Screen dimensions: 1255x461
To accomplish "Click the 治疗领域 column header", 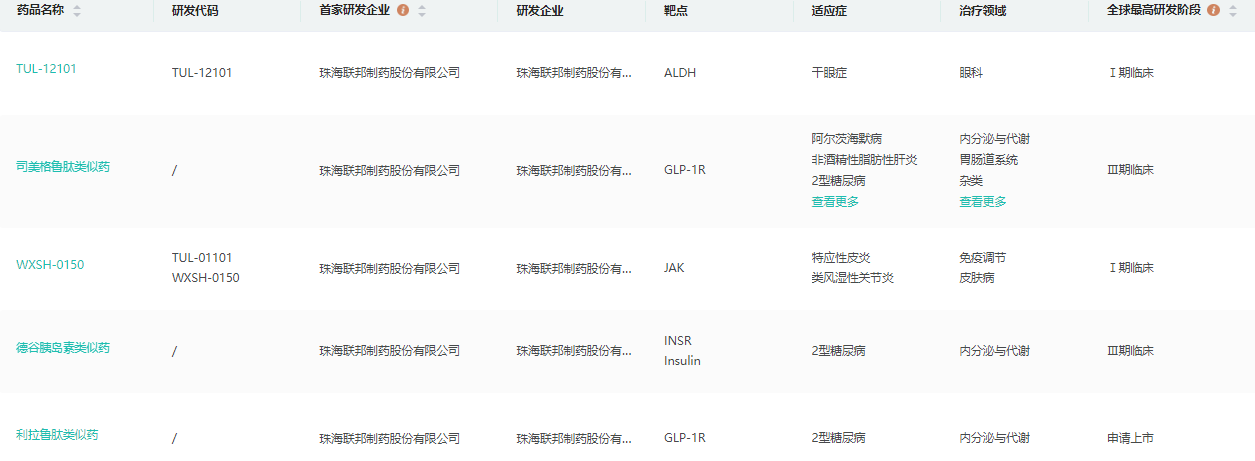I will coord(983,11).
